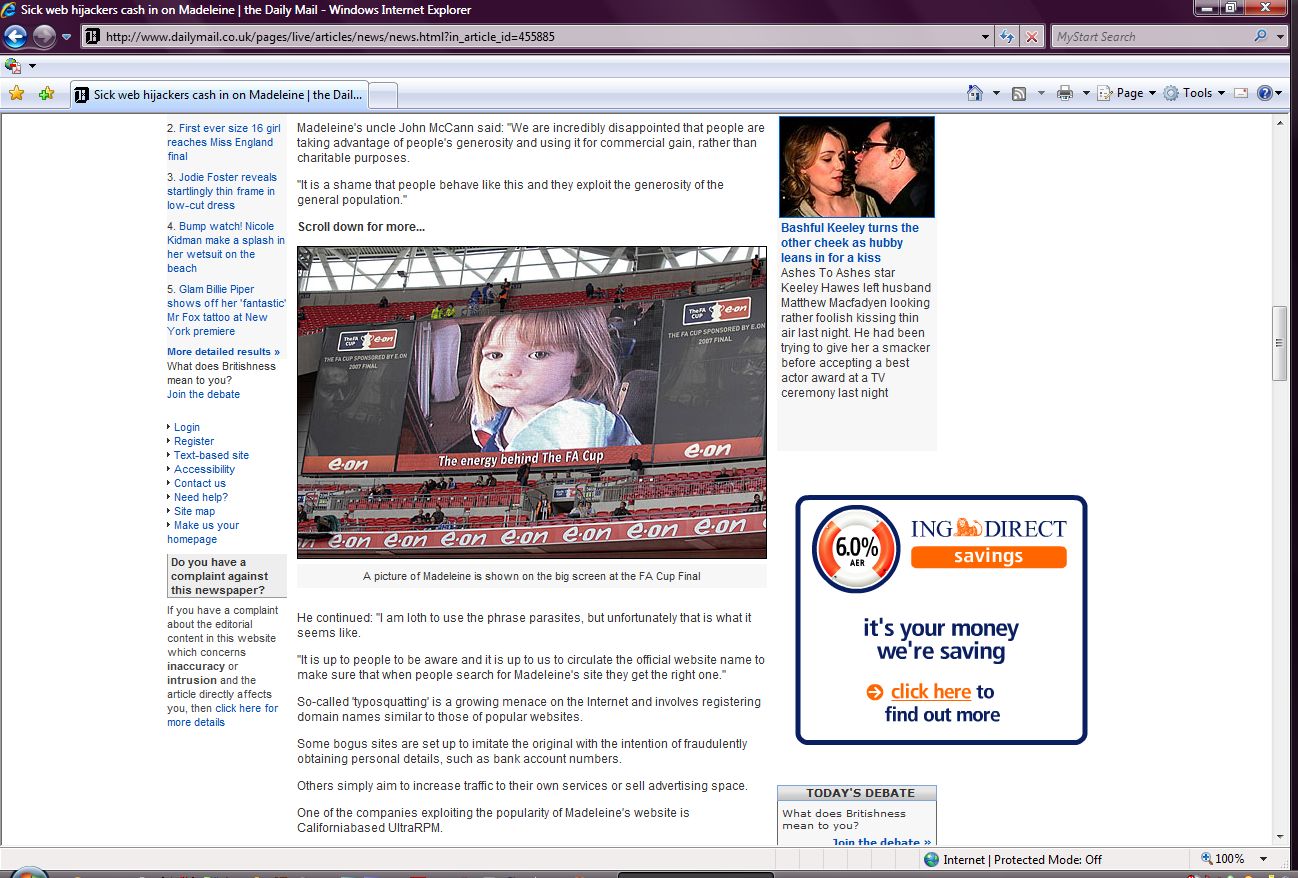Click the Stop loading X icon
The height and width of the screenshot is (878, 1298).
point(1032,37)
